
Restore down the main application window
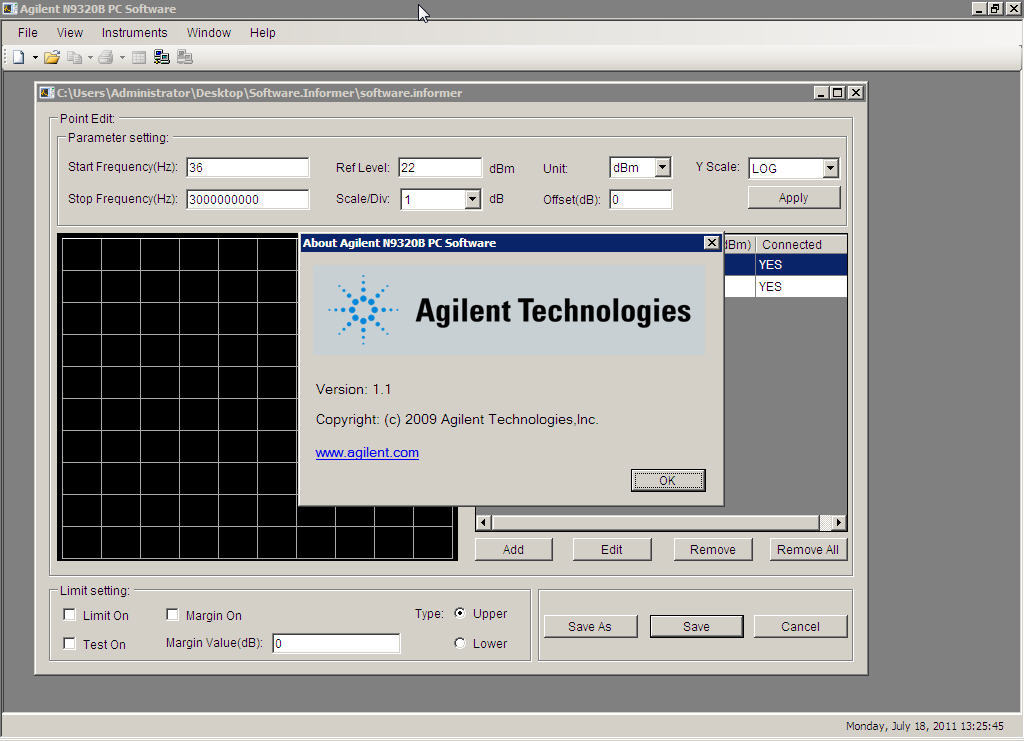coord(995,8)
